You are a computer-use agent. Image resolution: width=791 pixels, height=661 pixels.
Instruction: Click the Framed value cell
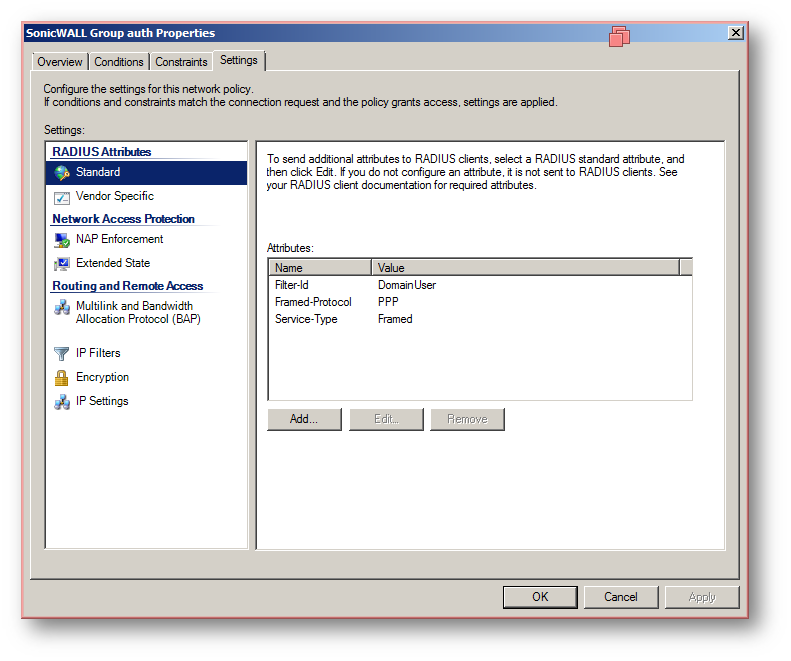395,319
